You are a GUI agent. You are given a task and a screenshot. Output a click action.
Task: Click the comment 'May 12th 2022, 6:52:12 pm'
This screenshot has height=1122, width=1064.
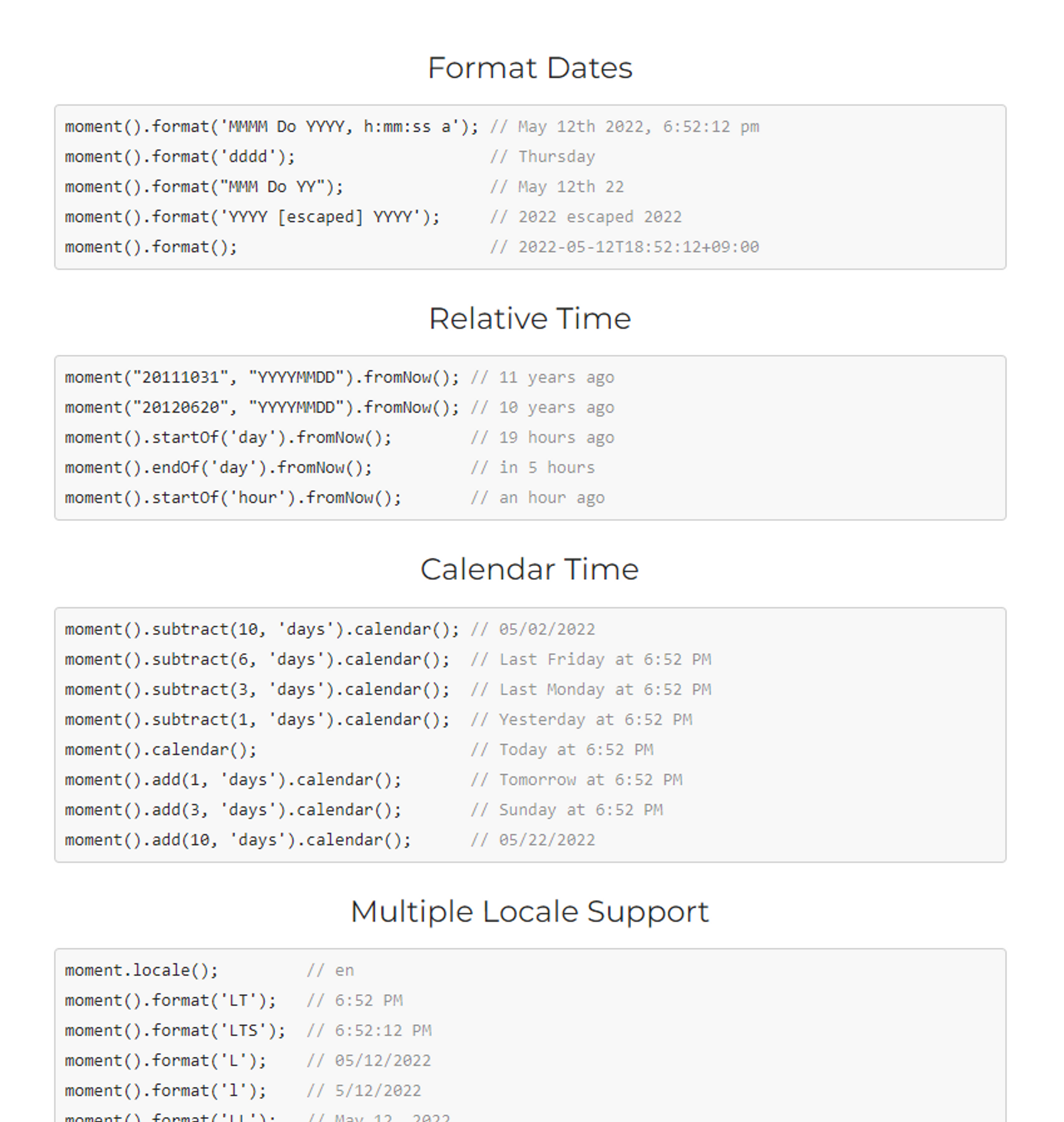pyautogui.click(x=638, y=127)
